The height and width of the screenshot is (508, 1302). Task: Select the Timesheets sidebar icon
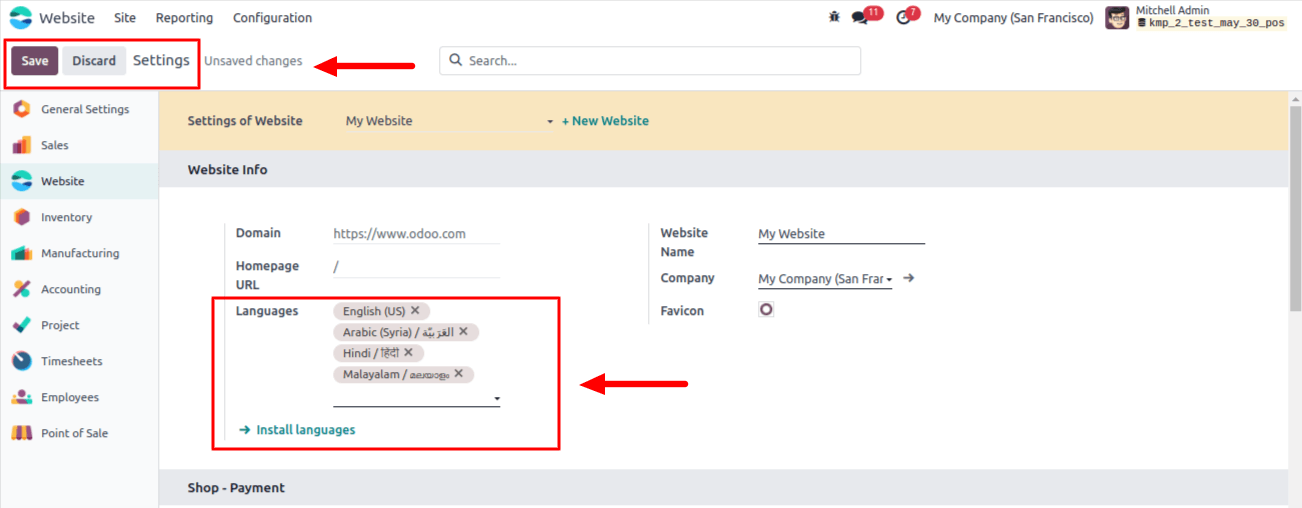coord(22,361)
